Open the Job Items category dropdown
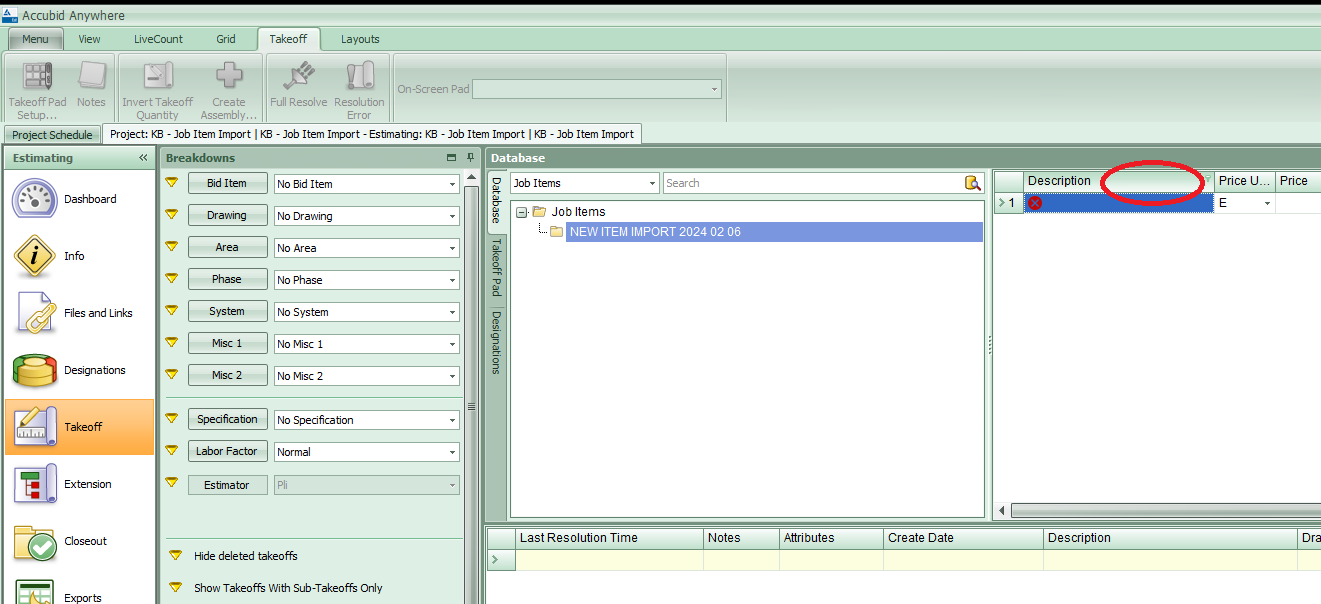 [x=584, y=182]
